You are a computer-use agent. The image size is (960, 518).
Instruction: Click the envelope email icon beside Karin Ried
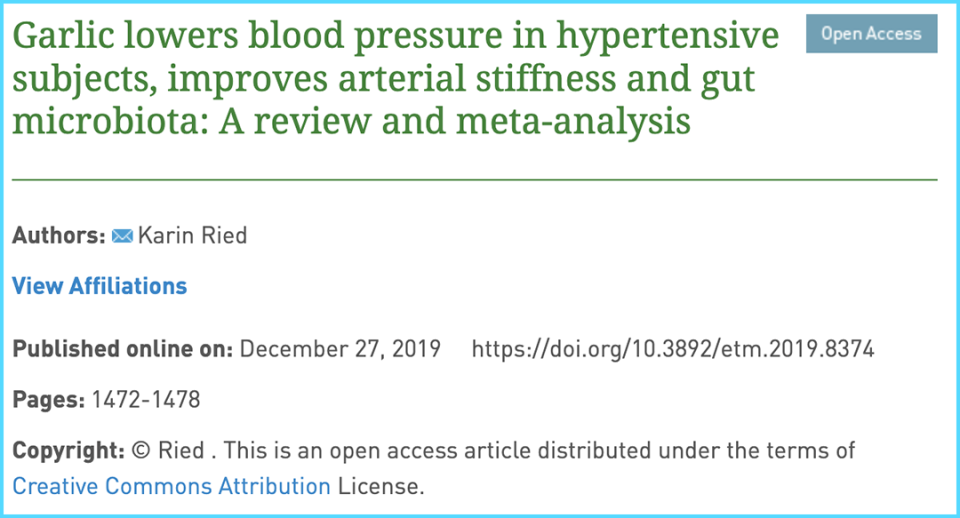click(122, 236)
